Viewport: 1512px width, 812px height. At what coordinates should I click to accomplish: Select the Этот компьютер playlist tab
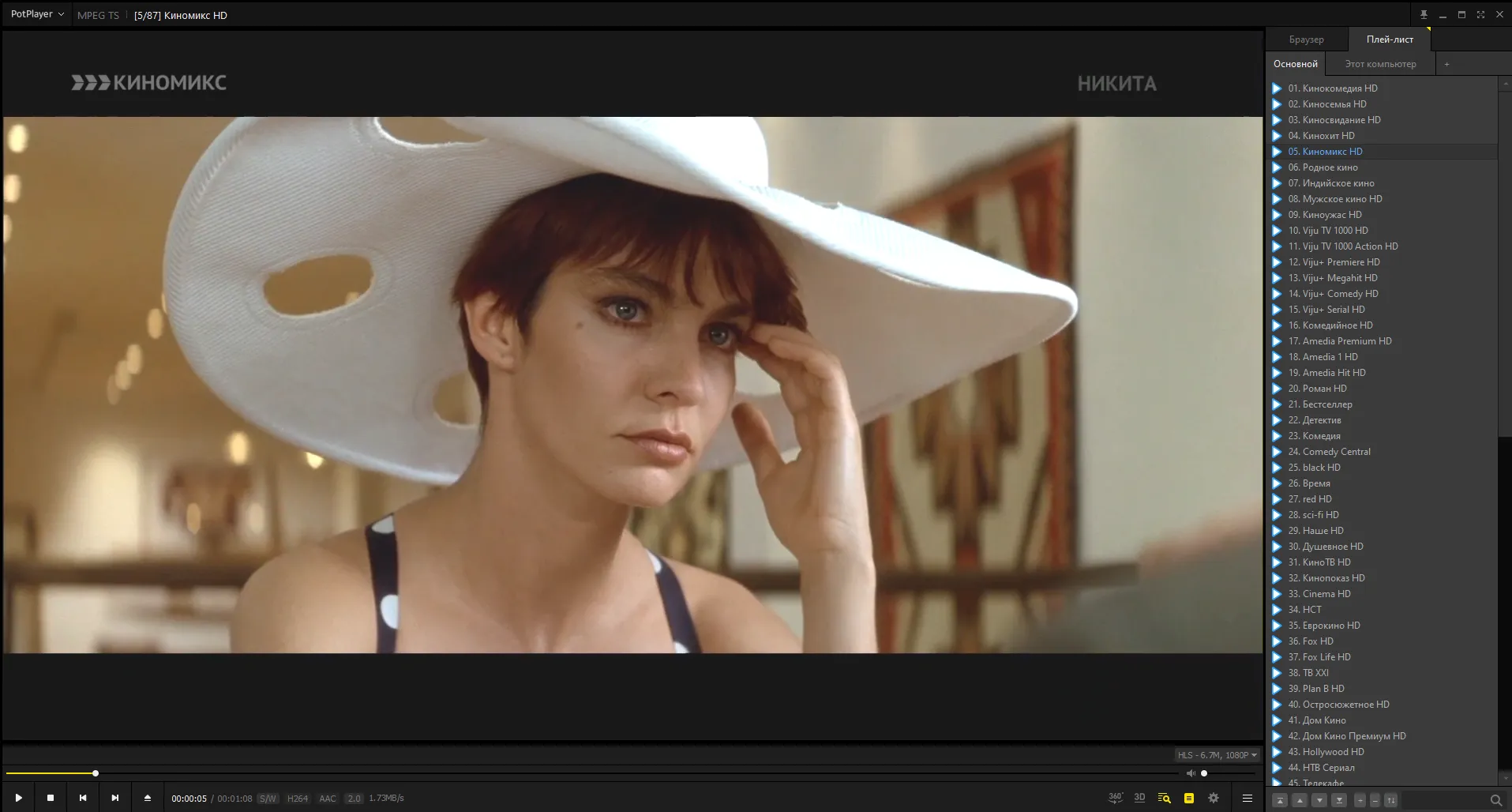coord(1380,64)
